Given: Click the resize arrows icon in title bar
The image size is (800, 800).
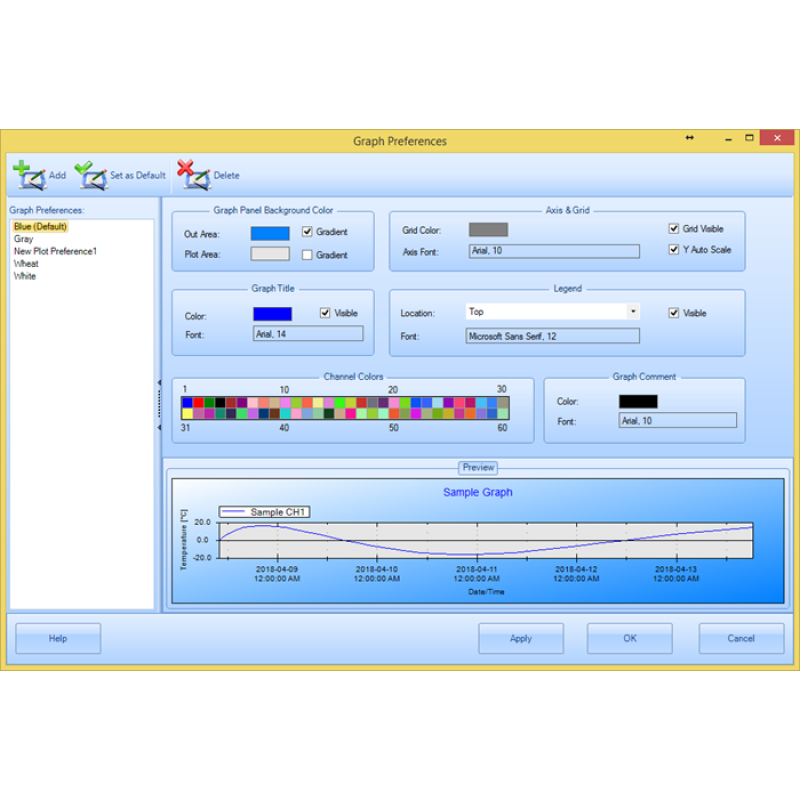Looking at the screenshot, I should [689, 138].
